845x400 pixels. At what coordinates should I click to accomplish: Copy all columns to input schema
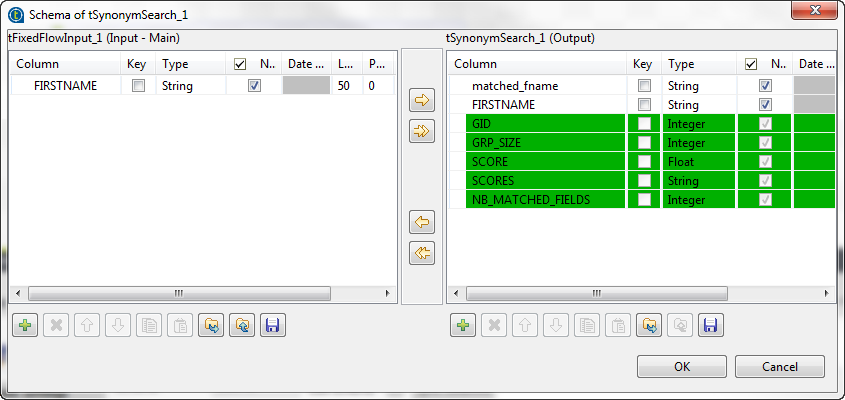point(422,253)
